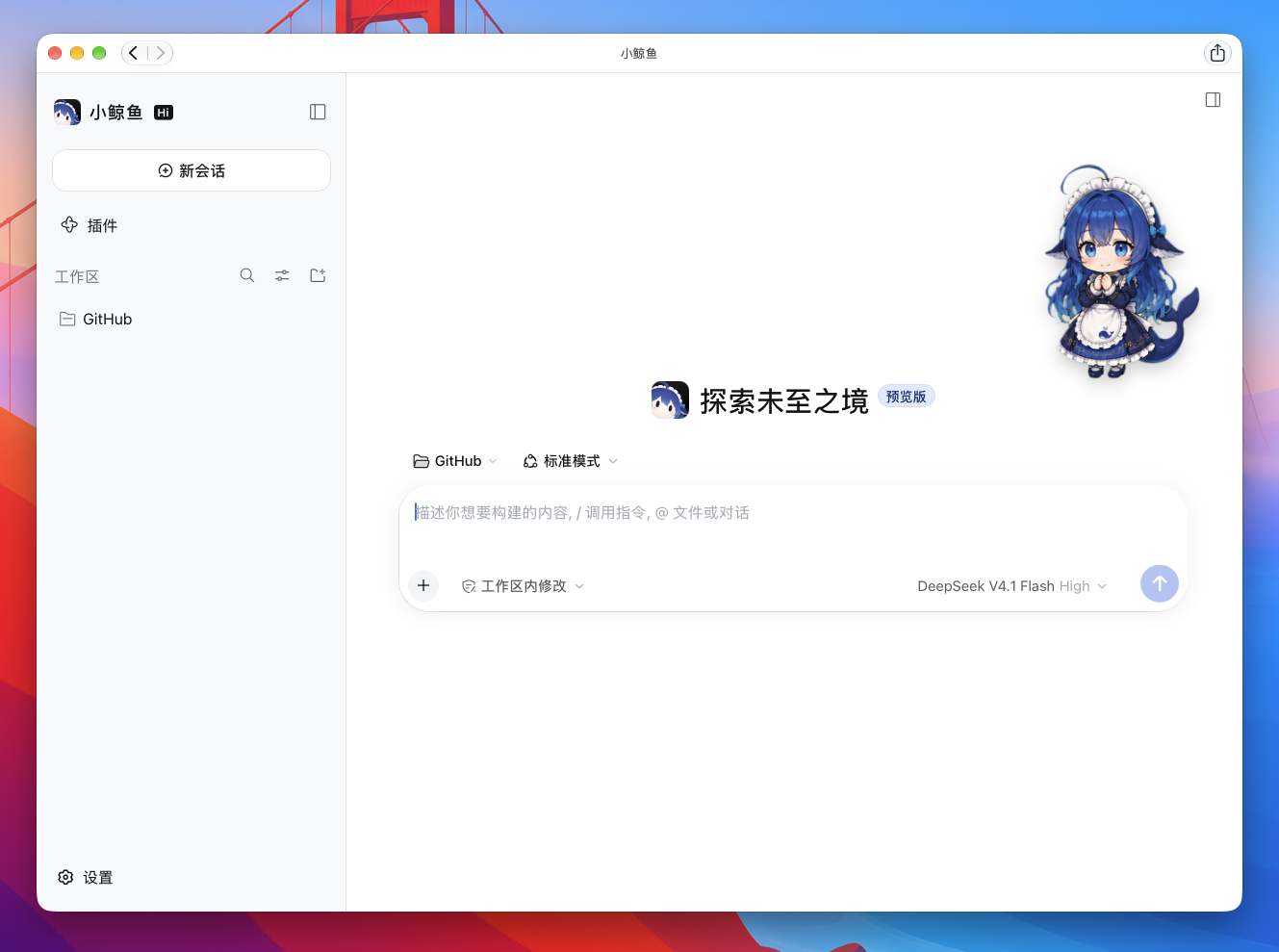Open the 标准模式 mode dropdown
This screenshot has height=952, width=1279.
(x=571, y=461)
